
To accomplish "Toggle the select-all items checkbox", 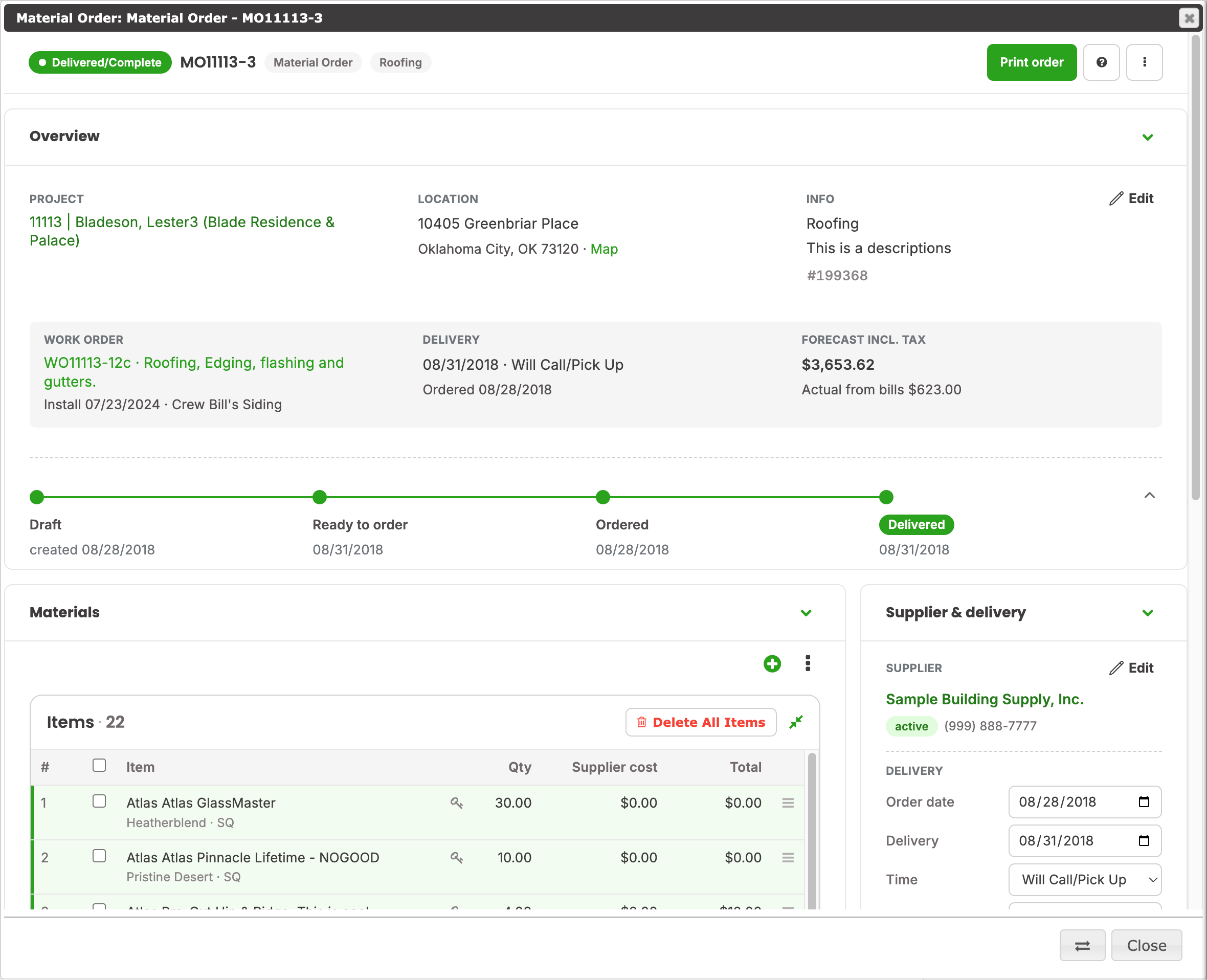I will click(x=99, y=766).
